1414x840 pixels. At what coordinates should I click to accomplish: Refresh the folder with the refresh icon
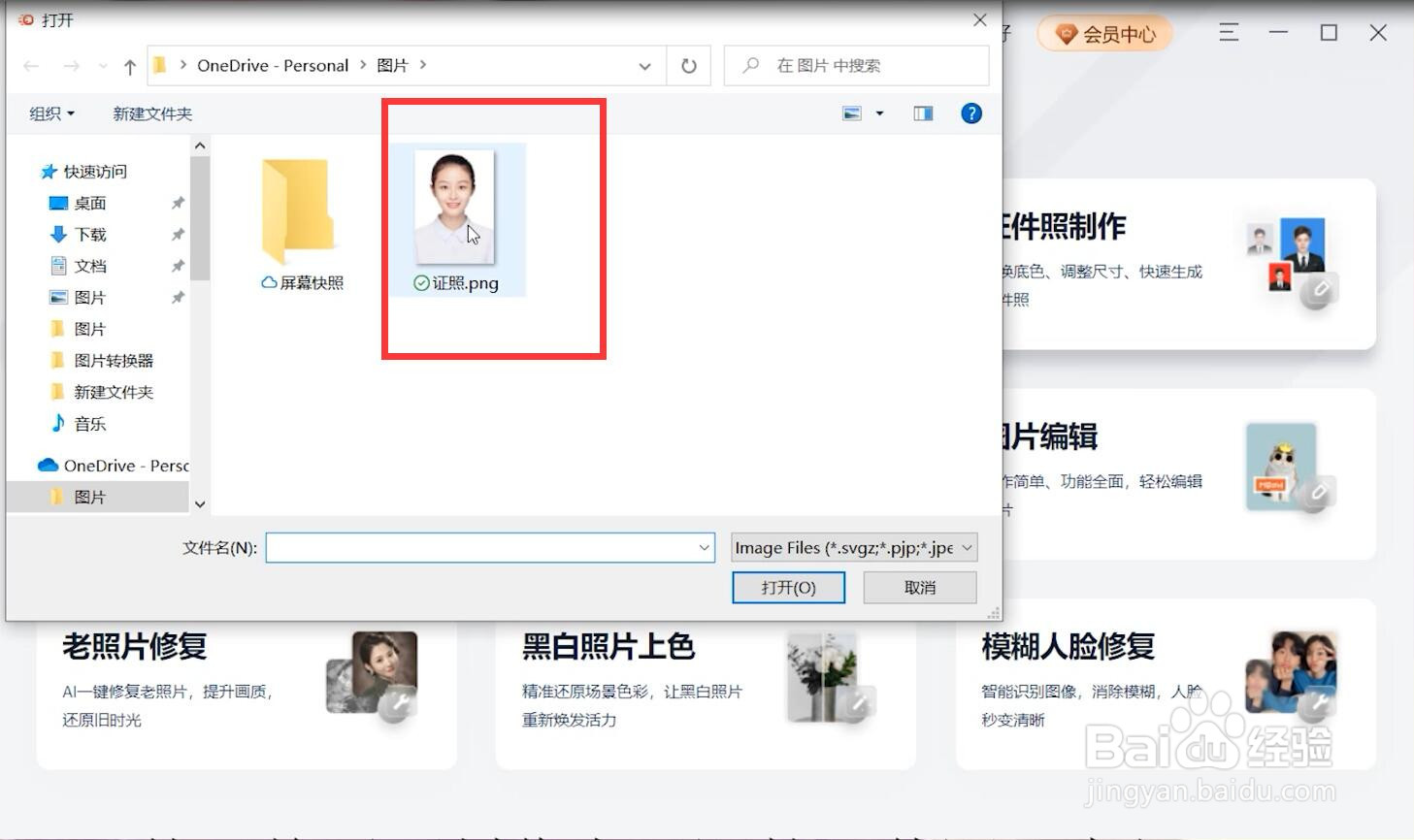pos(688,65)
